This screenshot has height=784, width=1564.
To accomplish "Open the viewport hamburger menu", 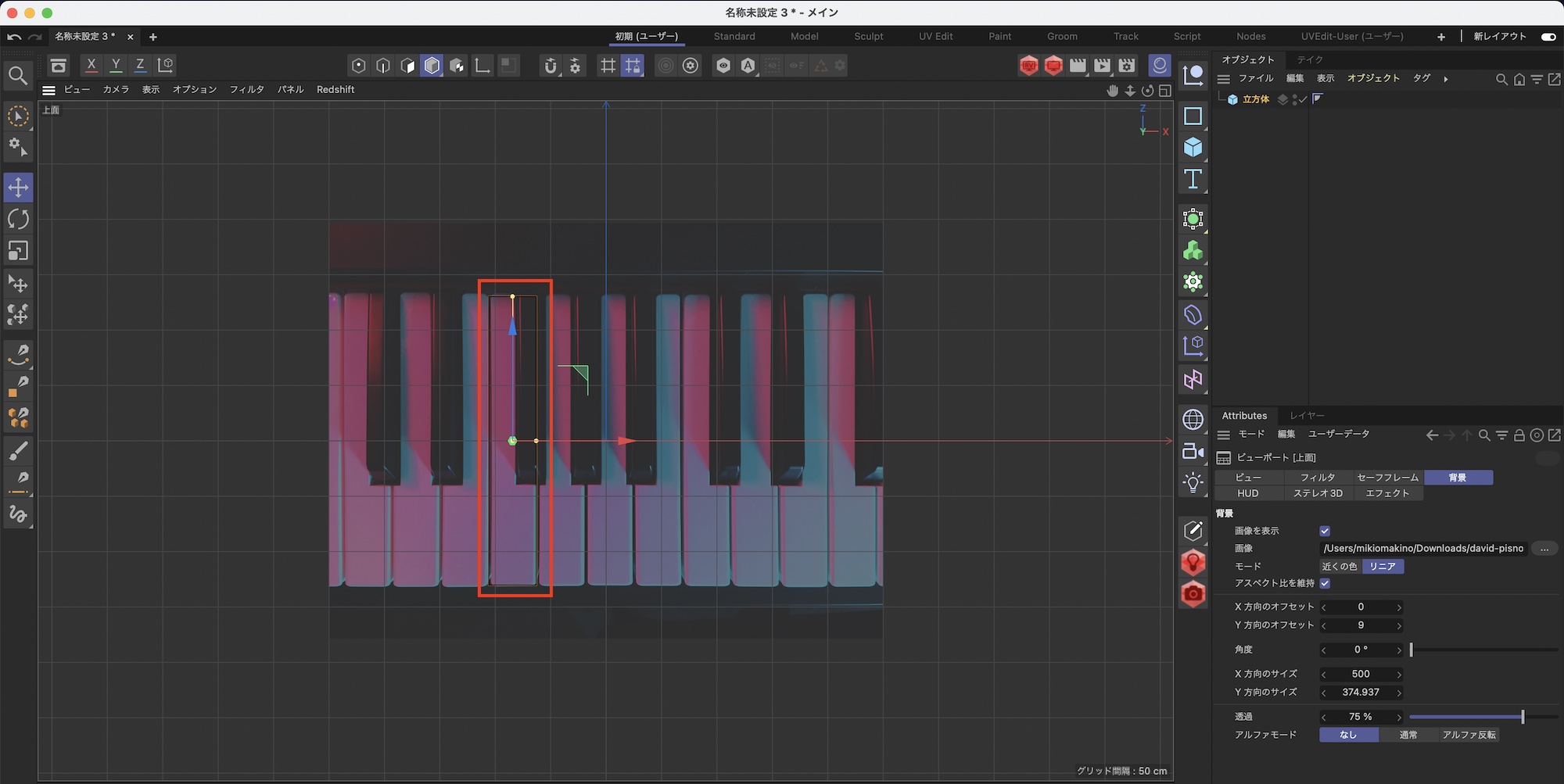I will (48, 90).
